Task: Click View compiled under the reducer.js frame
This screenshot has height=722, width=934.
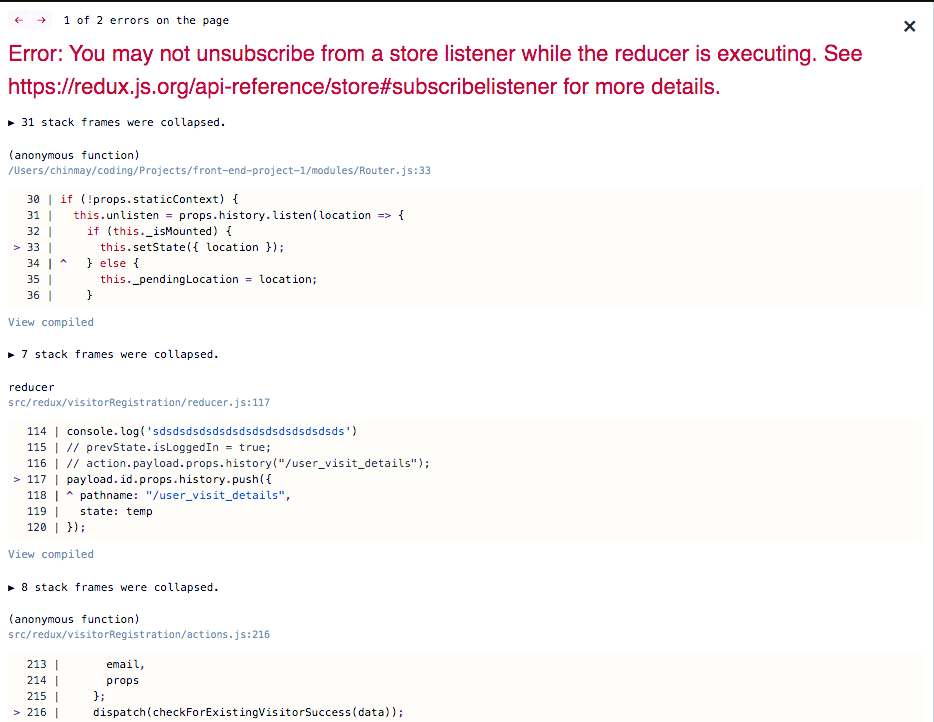Action: [50, 553]
